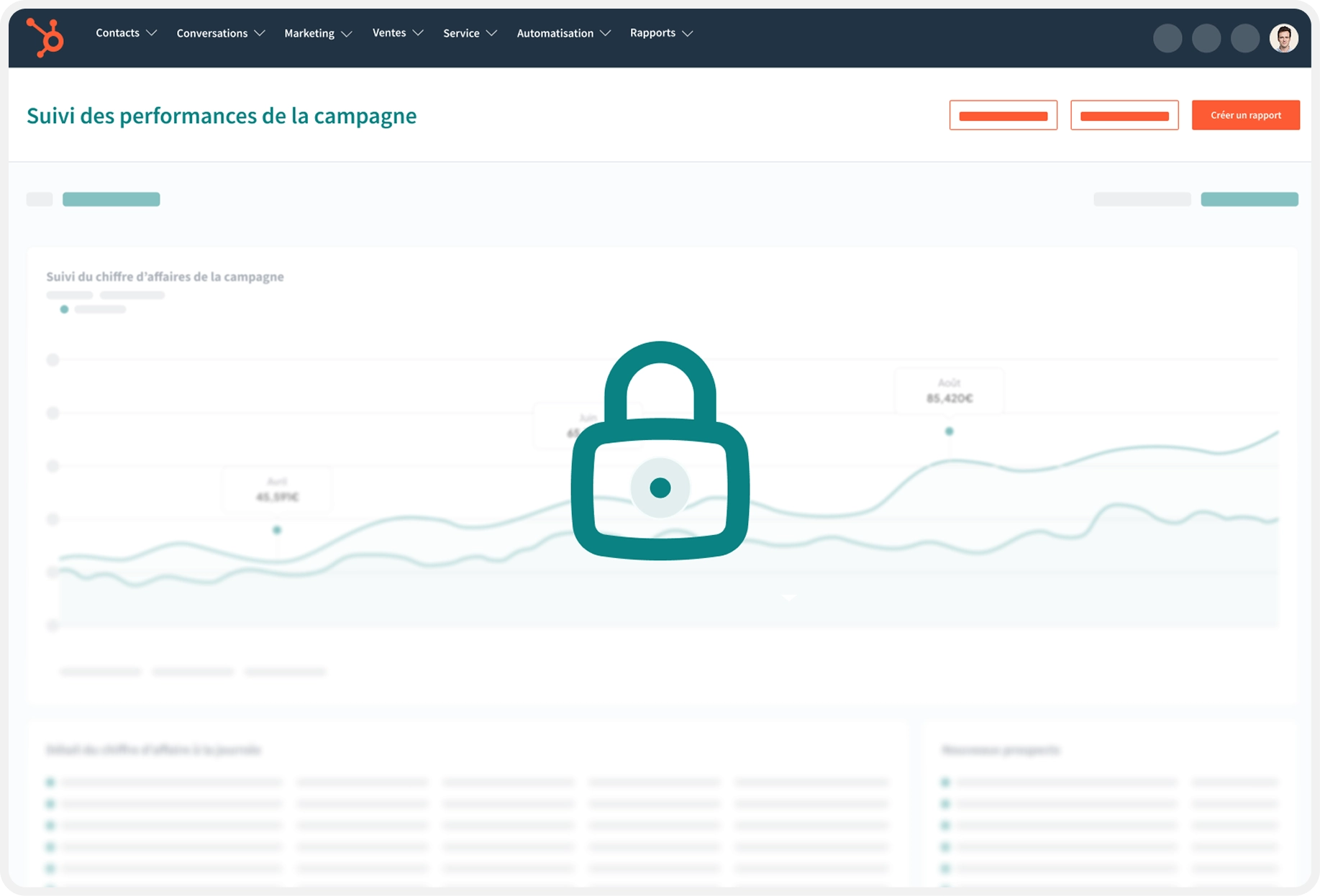This screenshot has width=1320, height=896.
Task: Open the user profile avatar
Action: point(1283,38)
